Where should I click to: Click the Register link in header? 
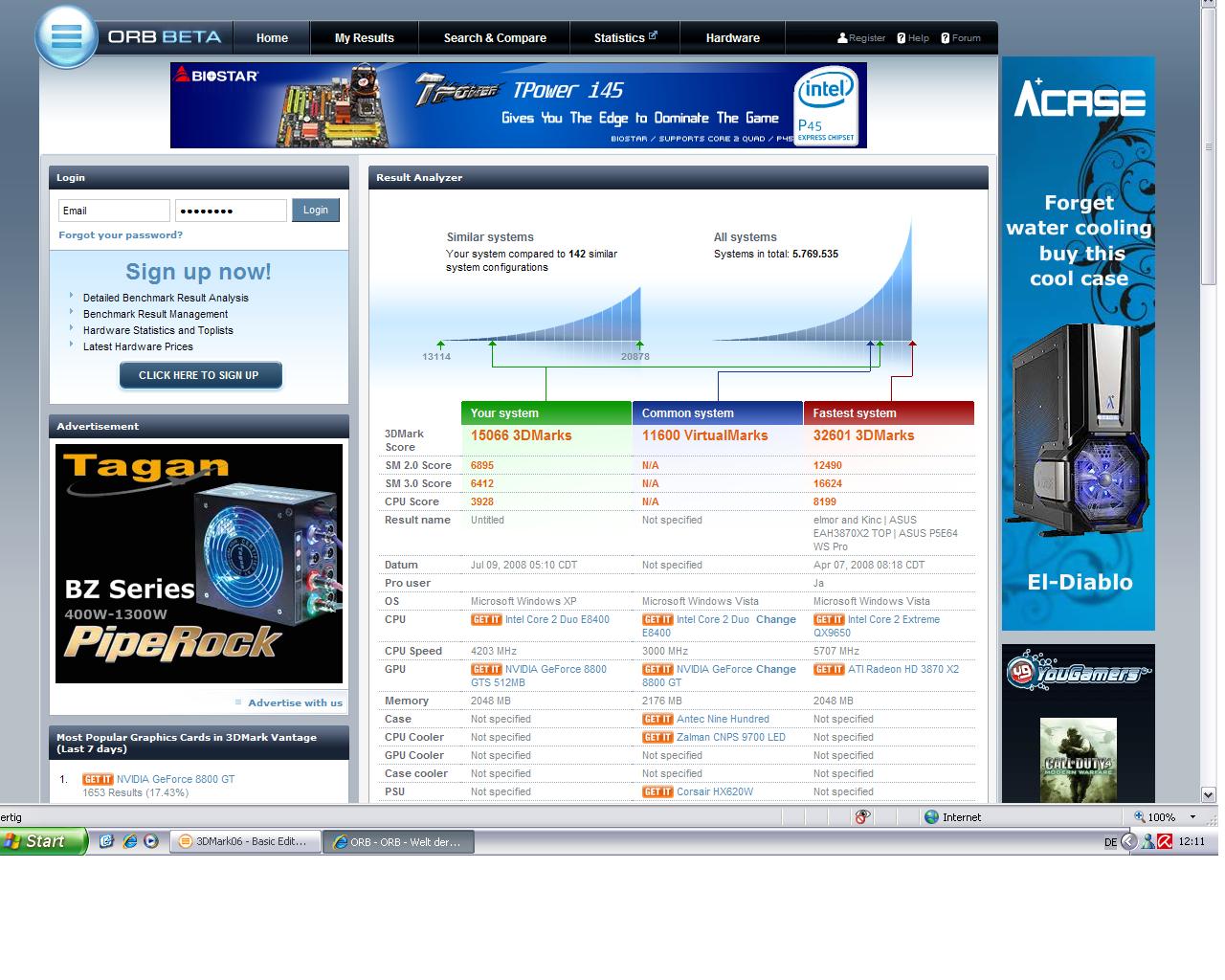867,38
